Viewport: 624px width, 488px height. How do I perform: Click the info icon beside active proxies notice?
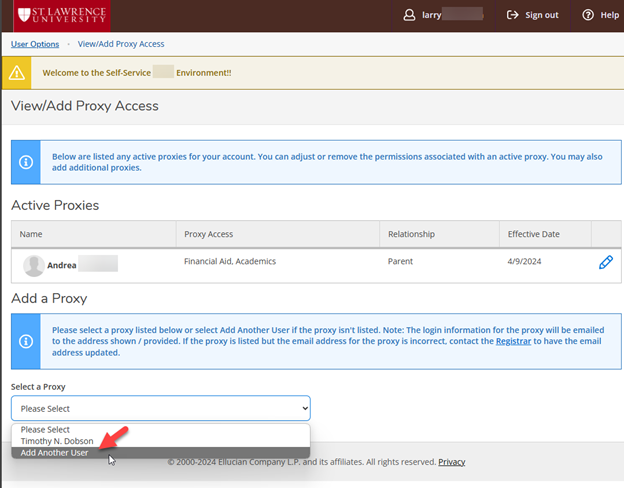[x=26, y=162]
